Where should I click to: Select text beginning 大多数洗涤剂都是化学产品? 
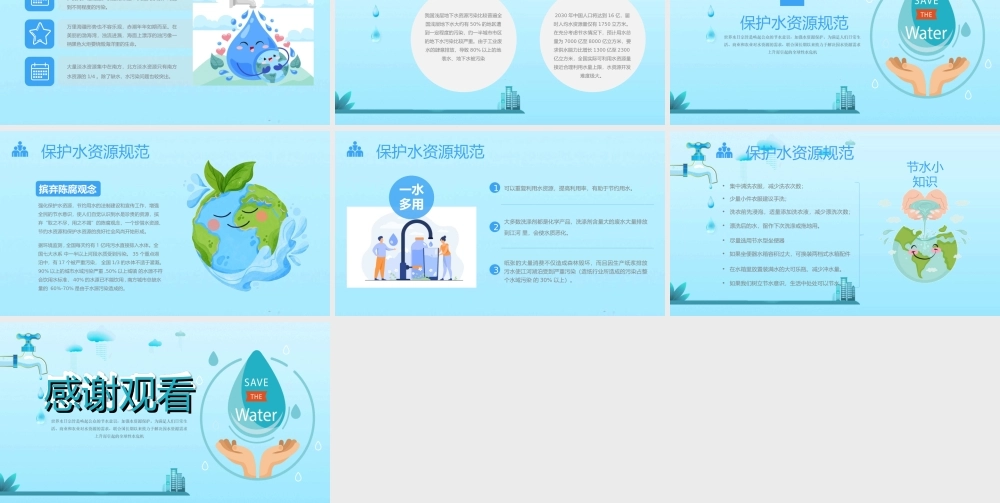pyautogui.click(x=576, y=227)
